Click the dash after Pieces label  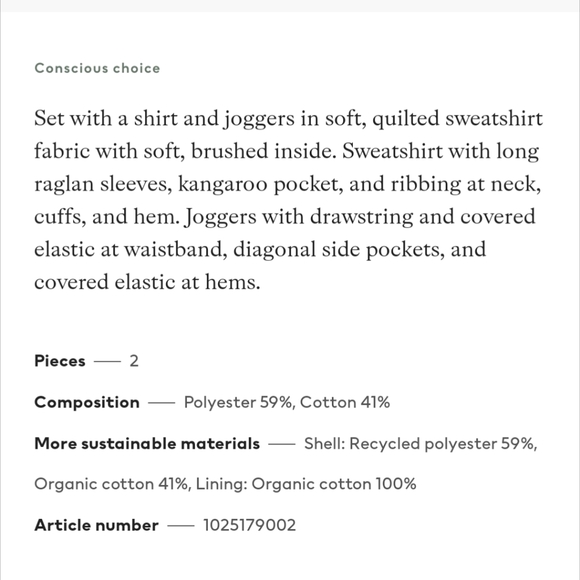pos(107,361)
